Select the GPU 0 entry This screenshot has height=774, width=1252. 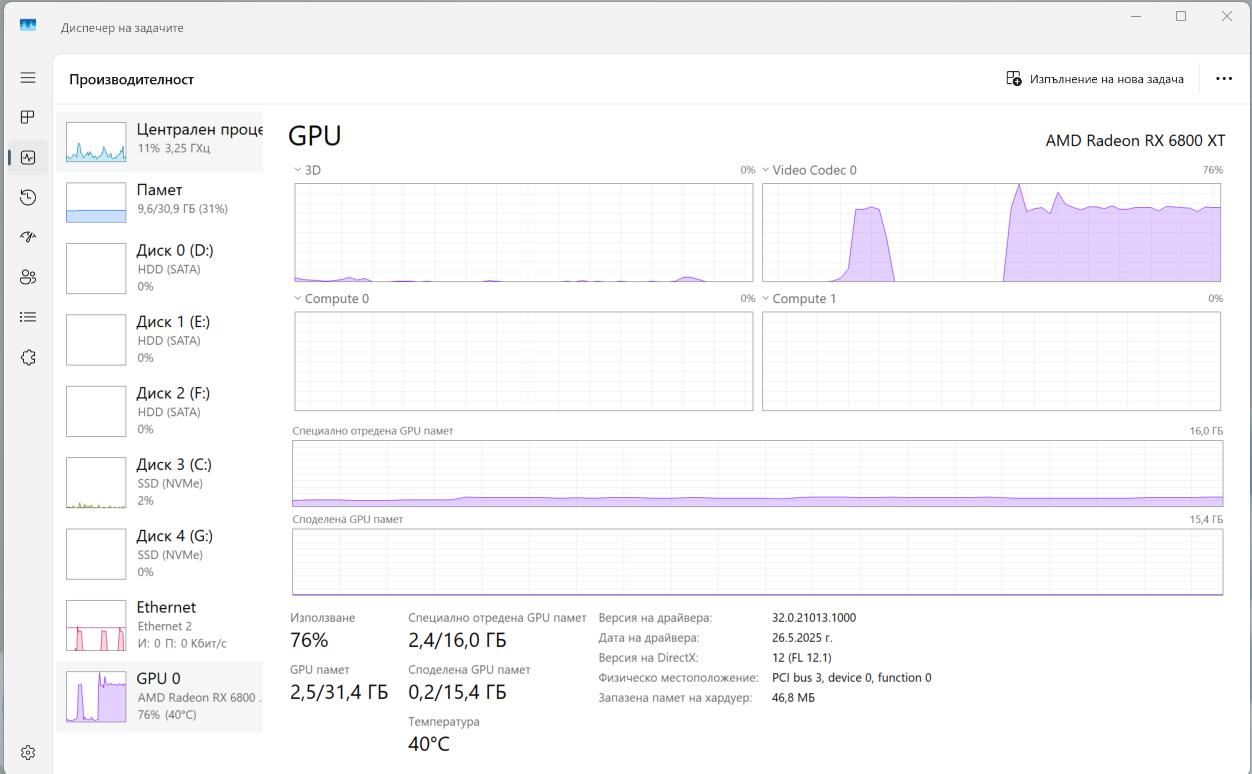coord(159,696)
